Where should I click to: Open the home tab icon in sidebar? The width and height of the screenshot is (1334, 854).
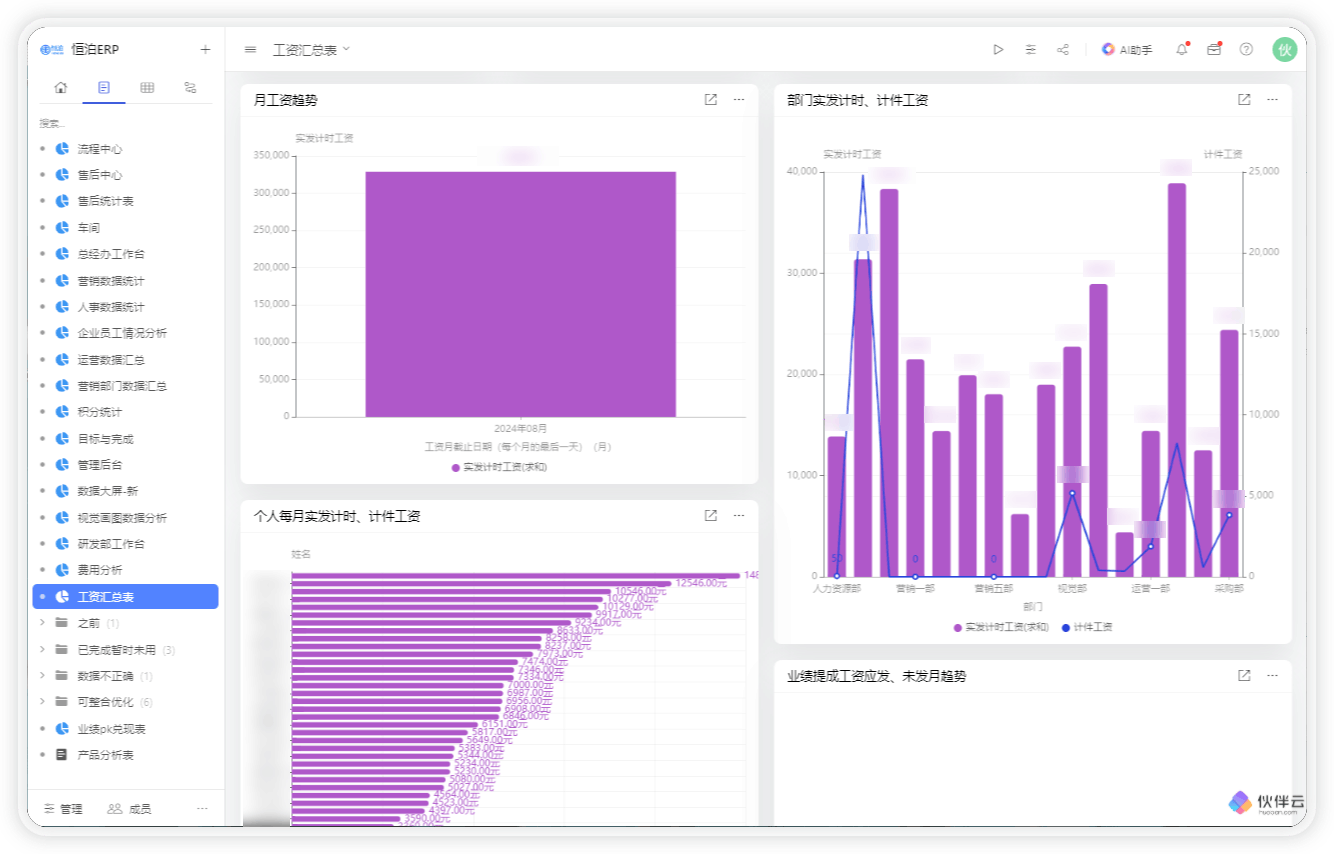[60, 88]
